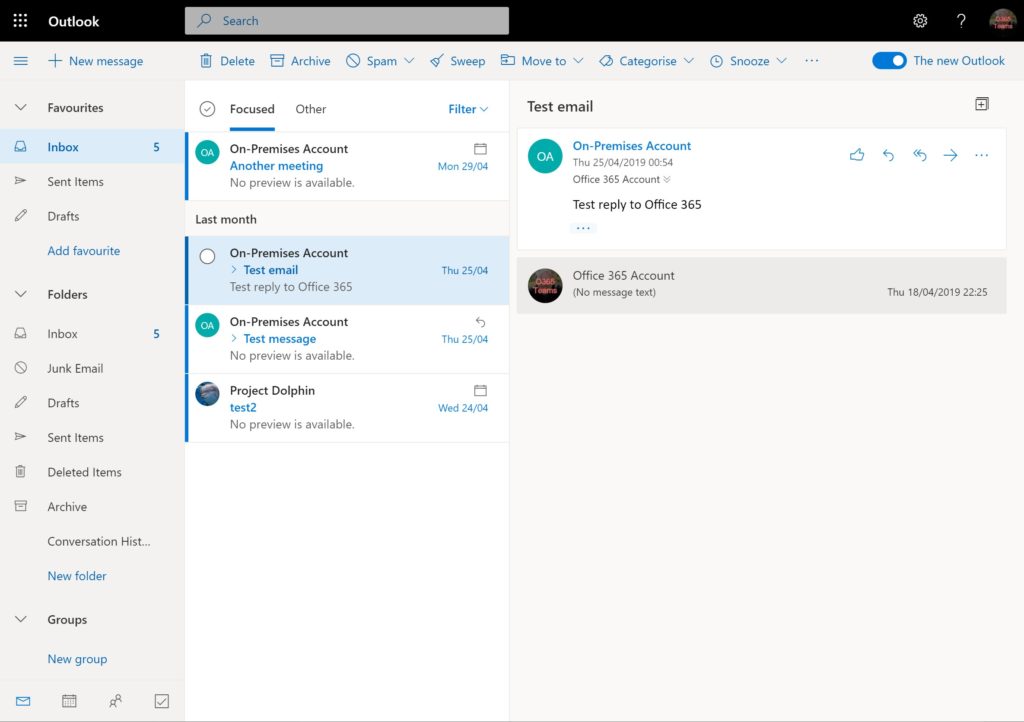
Task: Mark message as Spam
Action: (372, 61)
